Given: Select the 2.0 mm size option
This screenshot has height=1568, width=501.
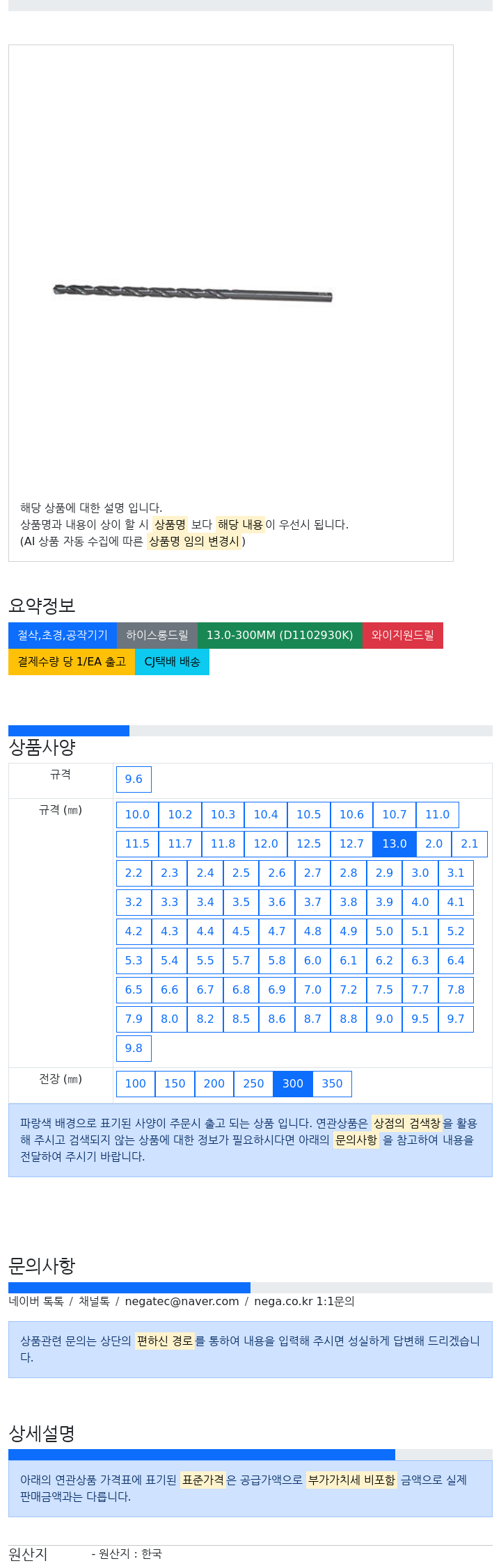Looking at the screenshot, I should 434,844.
